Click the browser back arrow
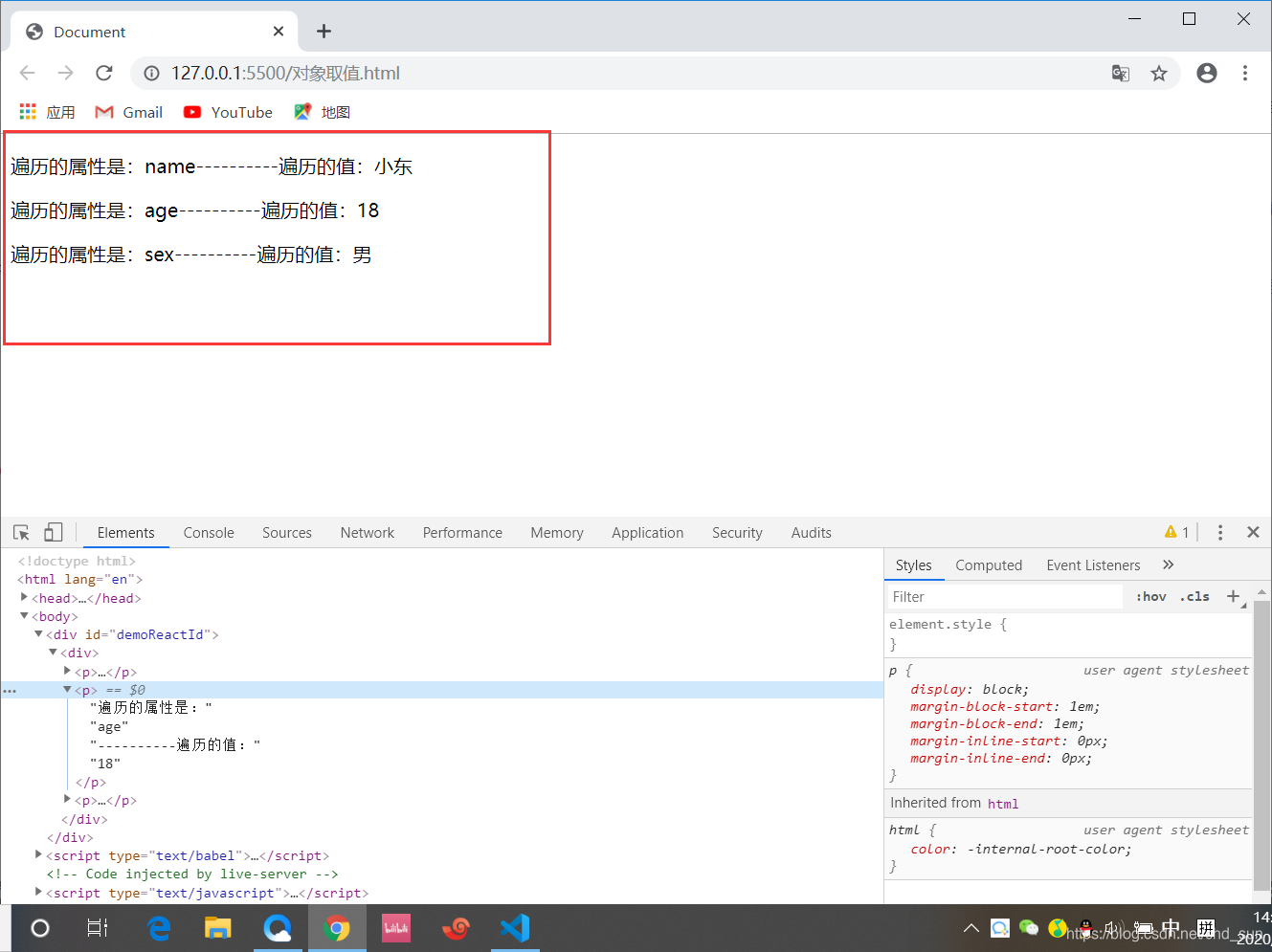The image size is (1272, 952). click(x=27, y=73)
